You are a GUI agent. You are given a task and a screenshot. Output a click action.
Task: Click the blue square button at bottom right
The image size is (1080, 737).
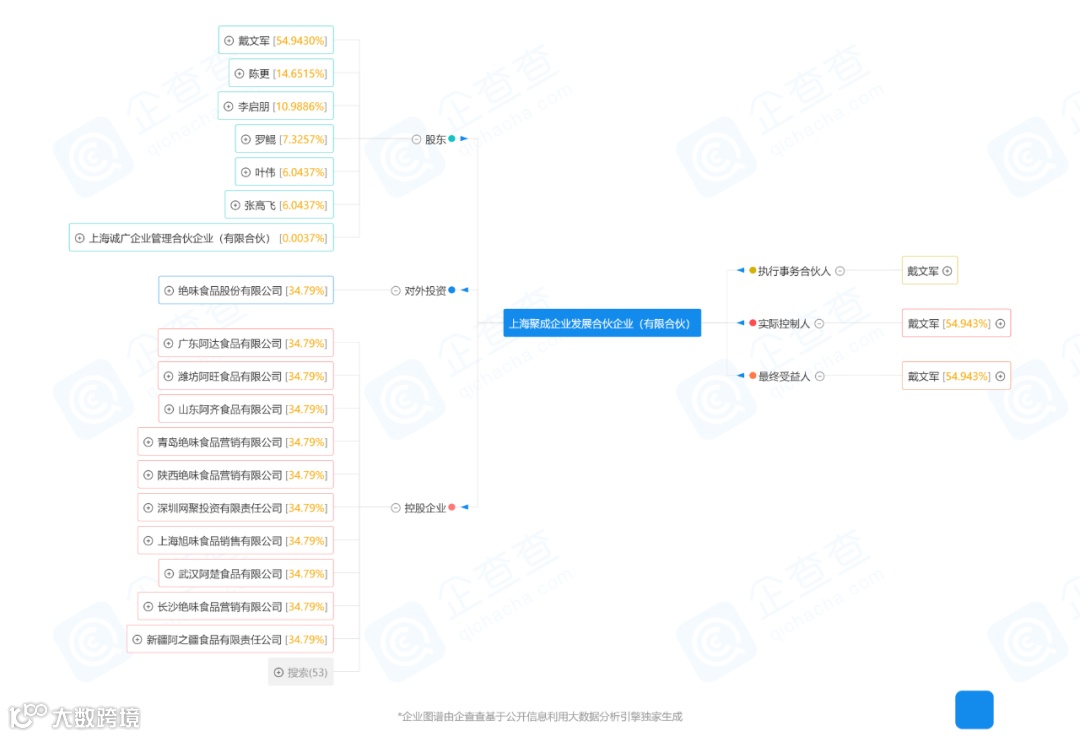[x=974, y=709]
